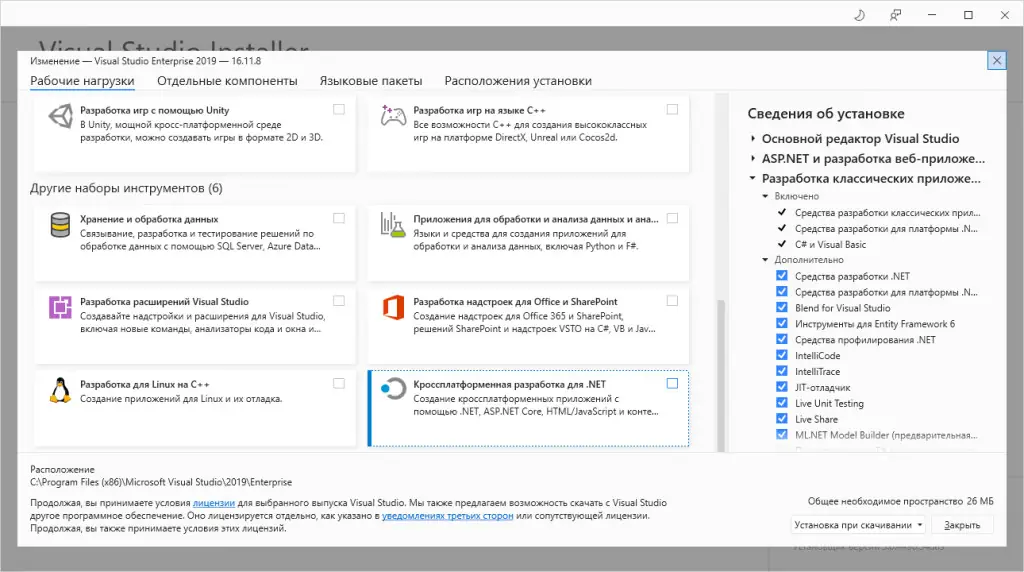This screenshot has height=572, width=1024.
Task: Uncheck the JIT-отладчик component
Action: pyautogui.click(x=782, y=387)
